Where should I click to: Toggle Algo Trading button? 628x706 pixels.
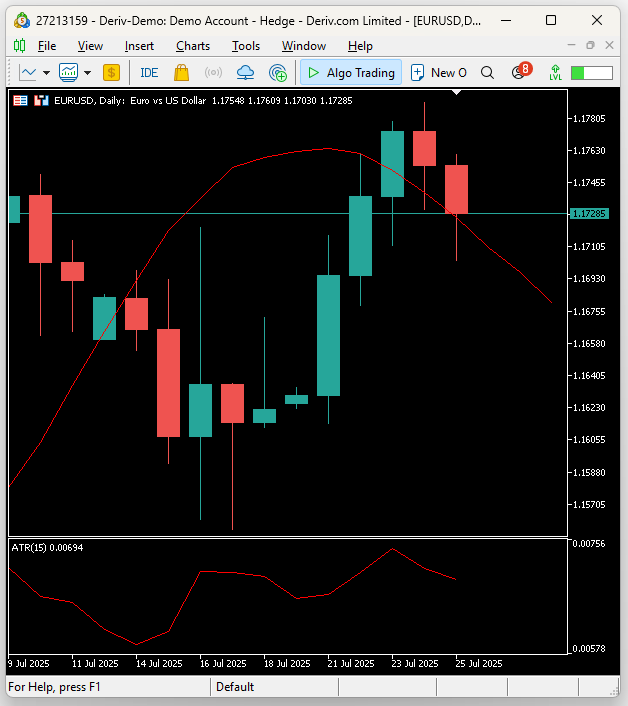coord(351,72)
